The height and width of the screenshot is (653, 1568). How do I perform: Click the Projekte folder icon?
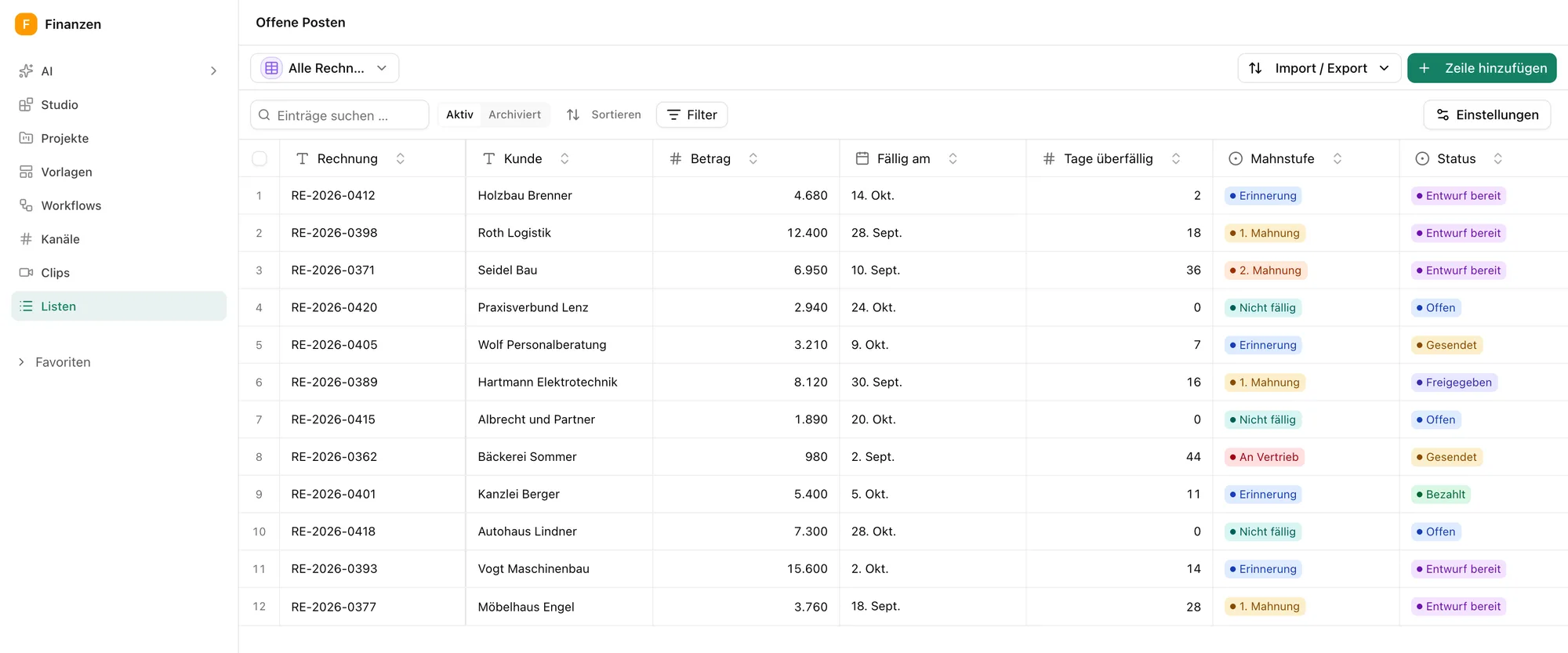point(26,139)
